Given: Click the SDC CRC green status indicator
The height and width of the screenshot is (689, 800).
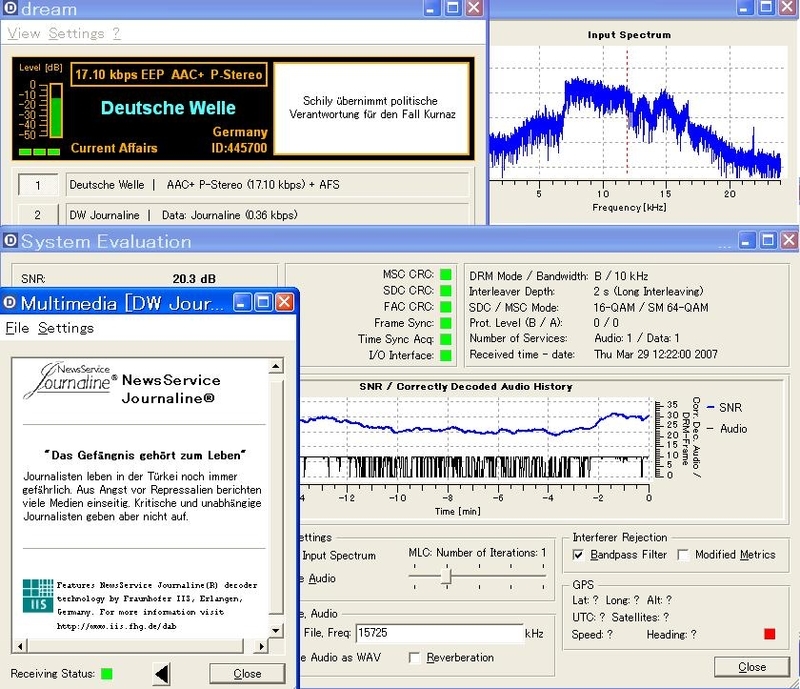Looking at the screenshot, I should click(445, 290).
